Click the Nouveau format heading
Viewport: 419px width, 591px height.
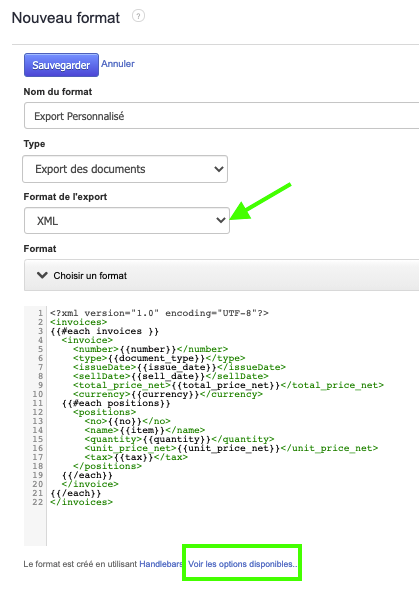coord(66,18)
